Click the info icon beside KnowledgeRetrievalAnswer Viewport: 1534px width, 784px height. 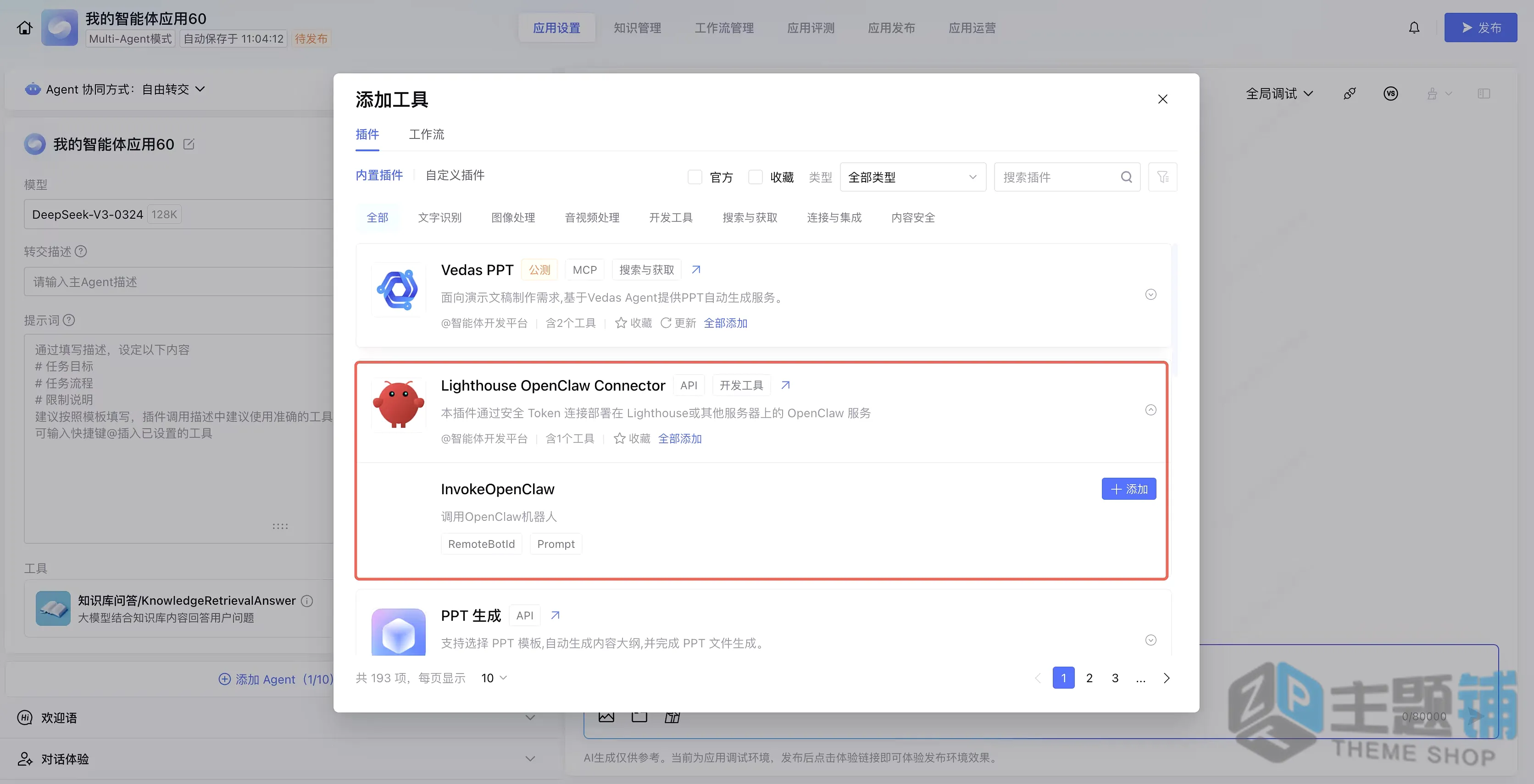click(x=307, y=601)
